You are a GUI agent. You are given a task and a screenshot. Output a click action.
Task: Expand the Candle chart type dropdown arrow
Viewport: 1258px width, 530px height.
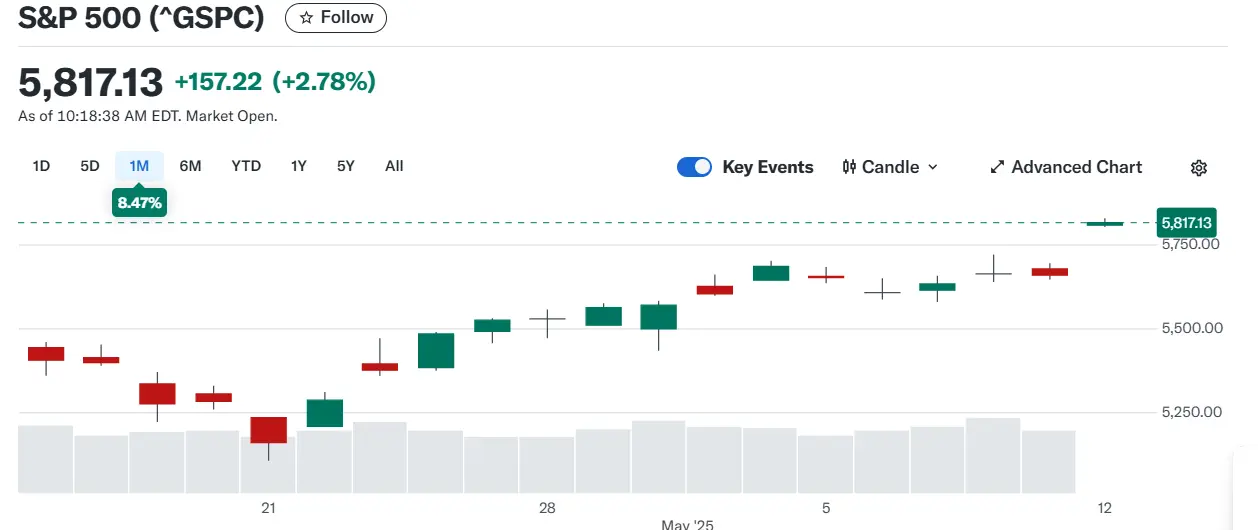(x=933, y=167)
